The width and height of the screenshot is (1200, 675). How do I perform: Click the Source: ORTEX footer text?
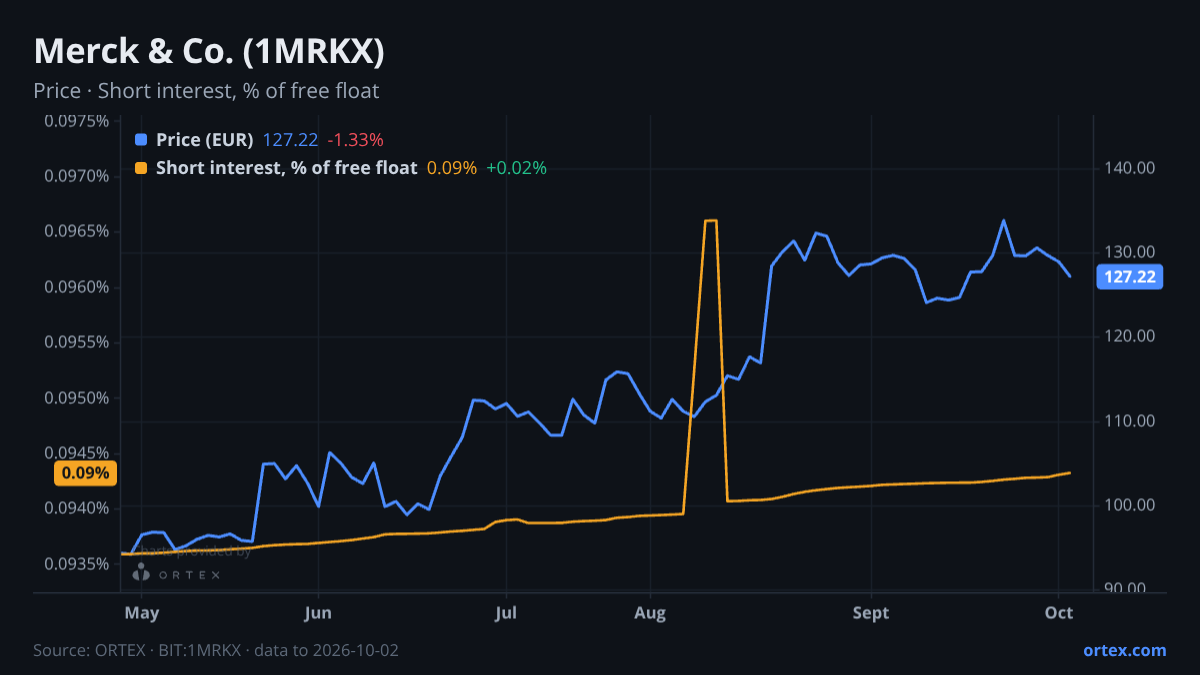216,650
